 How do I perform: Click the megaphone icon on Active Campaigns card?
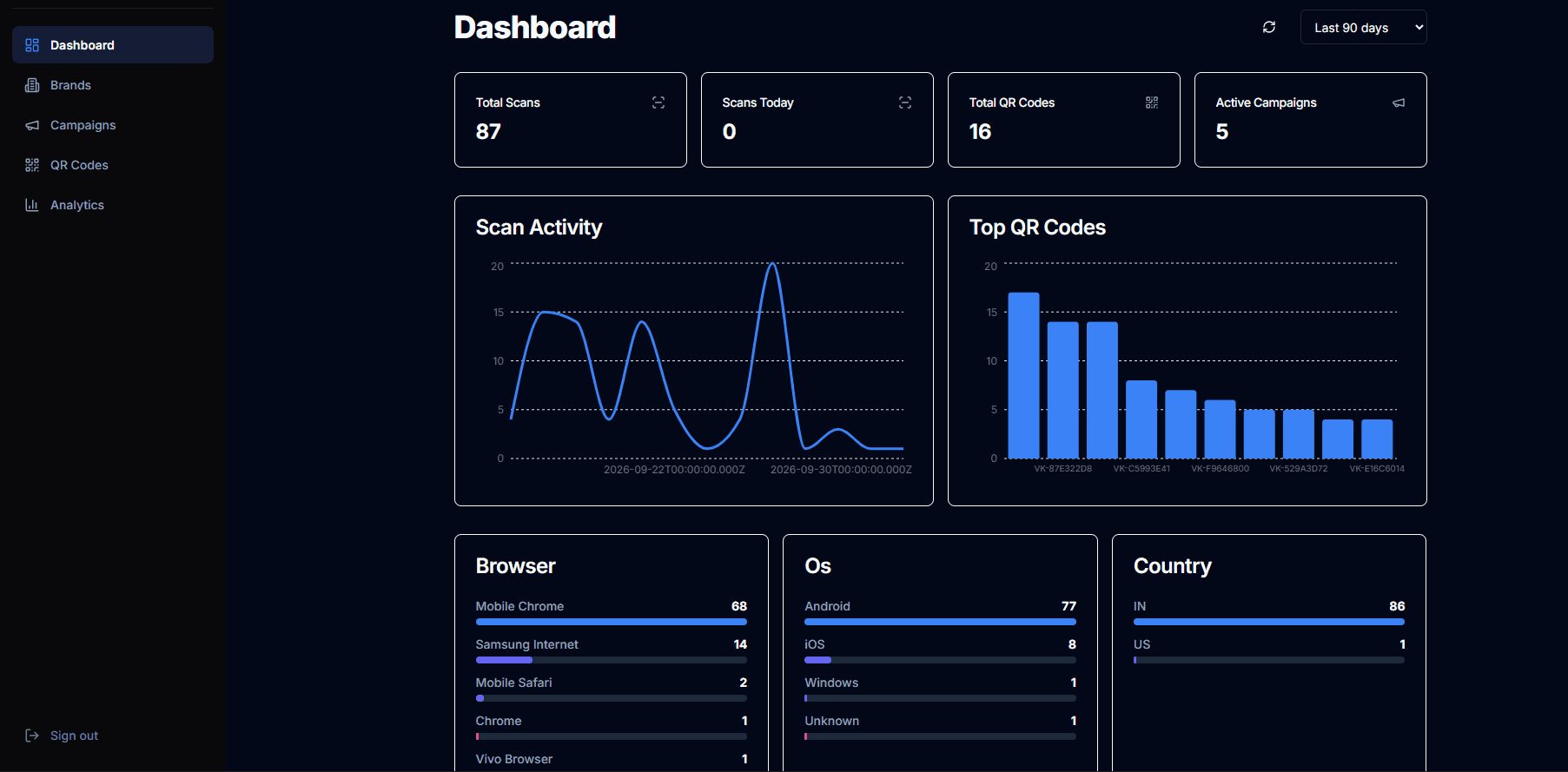pos(1399,102)
